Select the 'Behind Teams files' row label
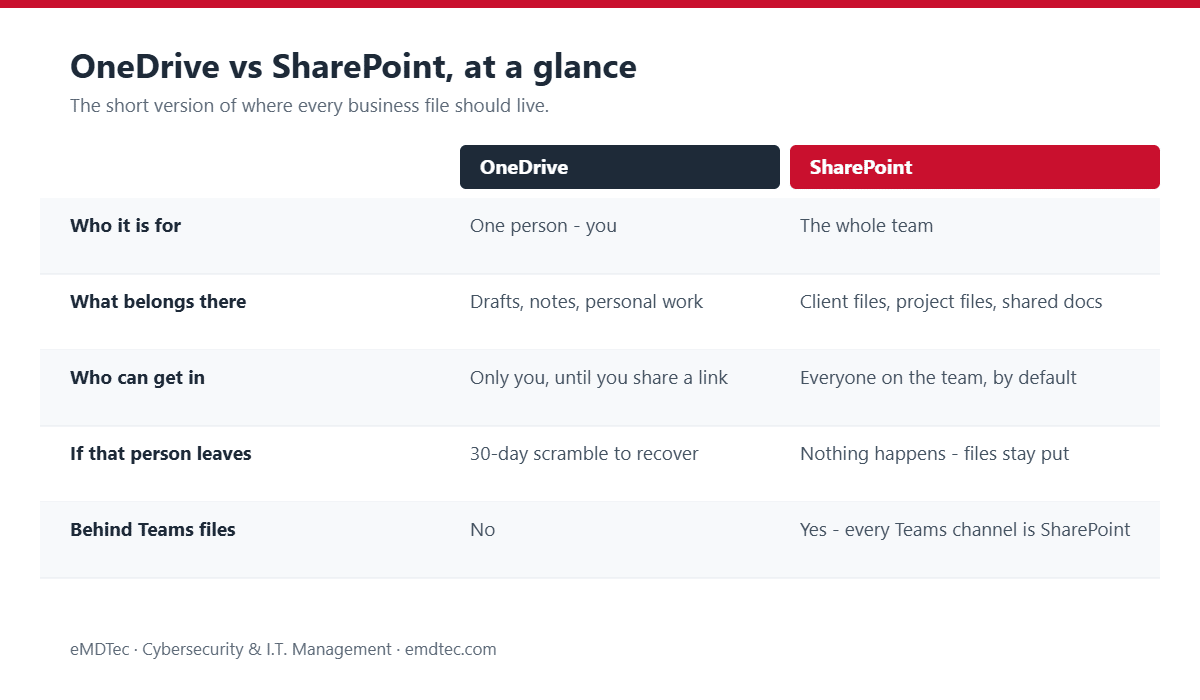This screenshot has height=700, width=1200. 153,530
